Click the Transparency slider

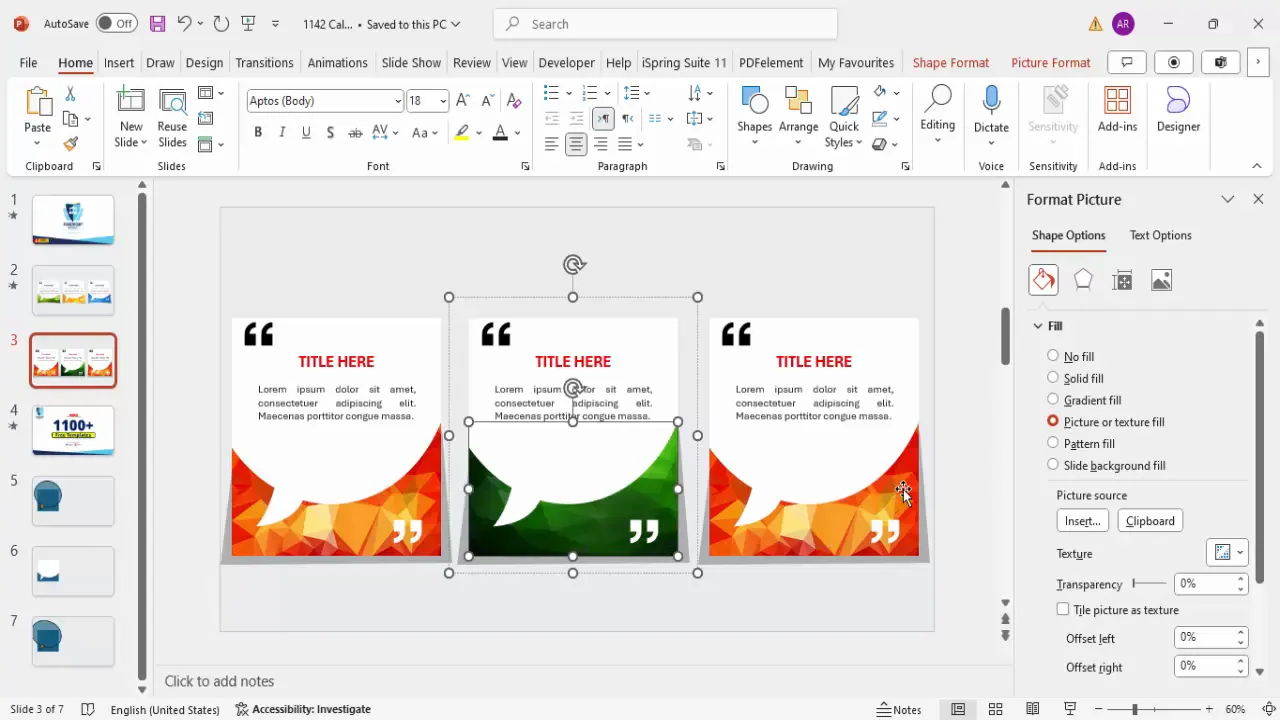[x=1149, y=583]
